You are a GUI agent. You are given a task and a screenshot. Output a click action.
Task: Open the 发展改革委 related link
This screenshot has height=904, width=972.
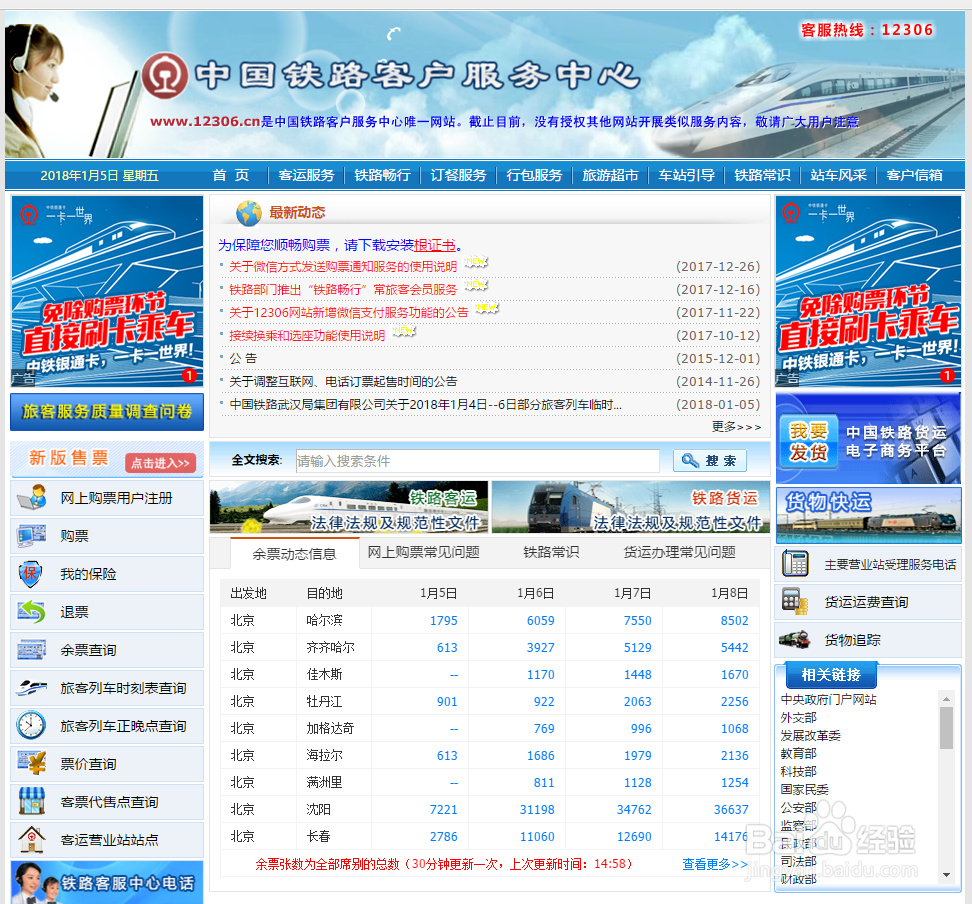coord(810,735)
